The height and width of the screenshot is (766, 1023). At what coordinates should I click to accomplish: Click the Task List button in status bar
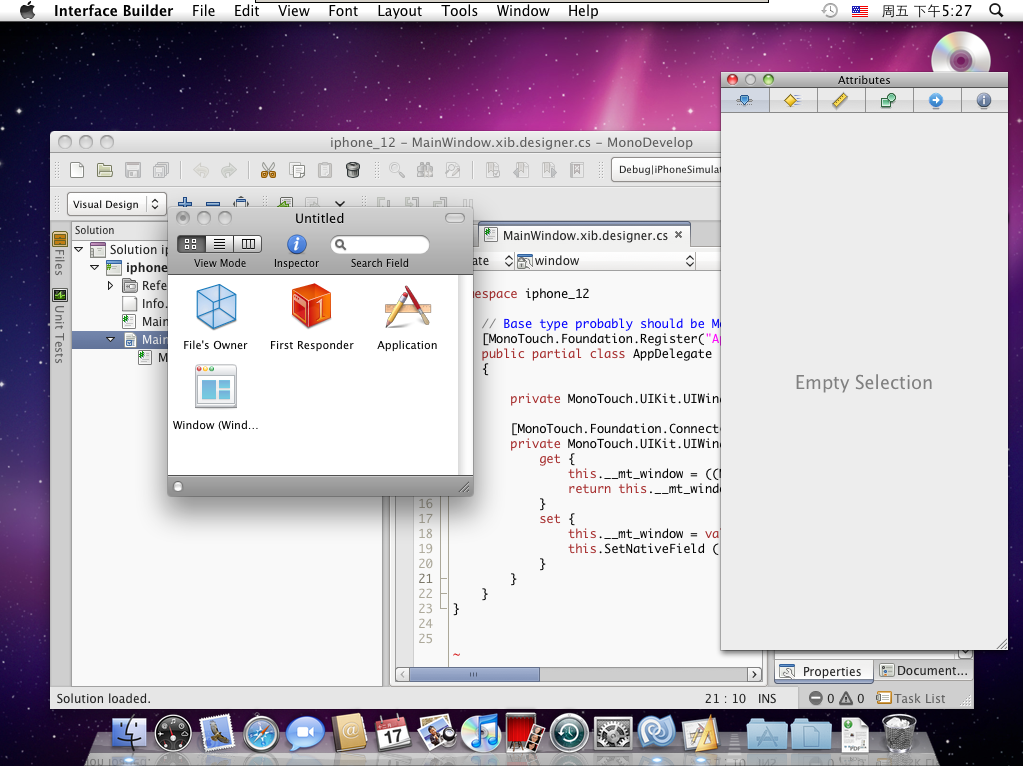[x=911, y=698]
